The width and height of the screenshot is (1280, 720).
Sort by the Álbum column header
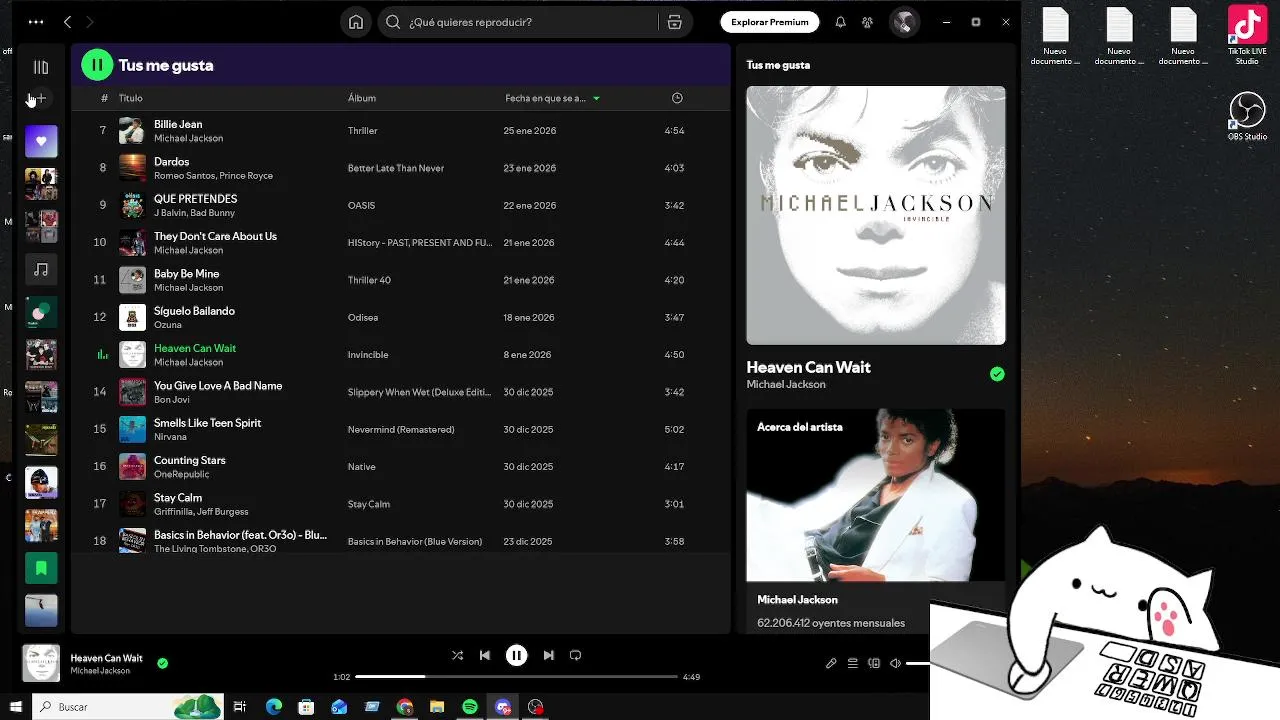pos(362,98)
